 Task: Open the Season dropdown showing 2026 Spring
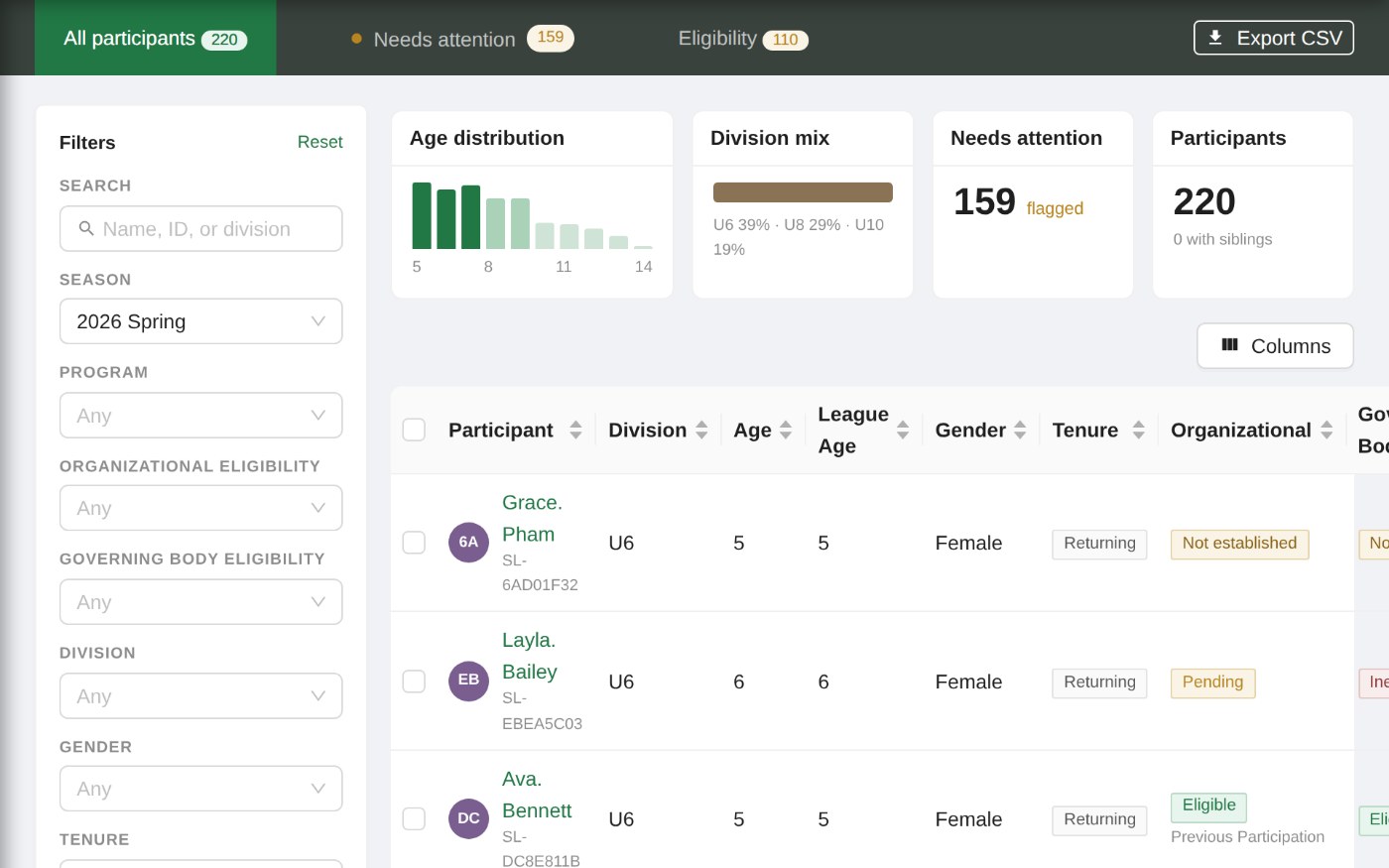tap(201, 321)
